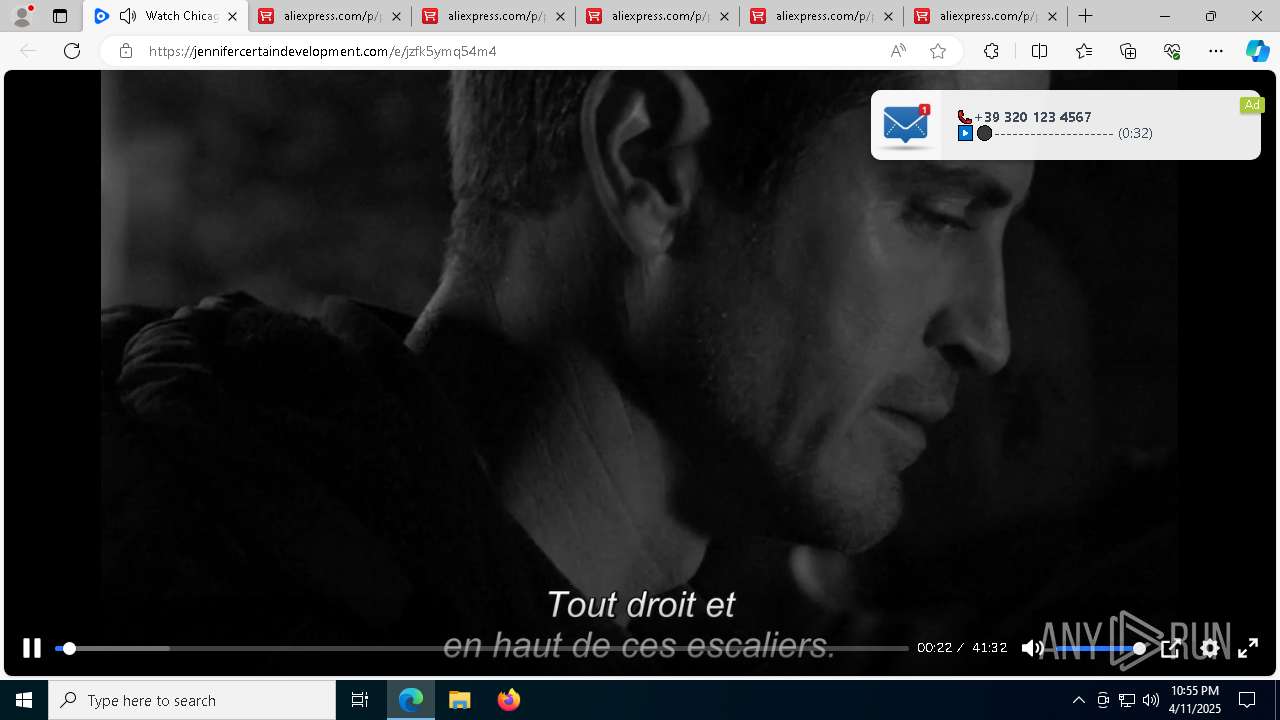Open the Favorites list
This screenshot has height=720, width=1280.
click(1084, 51)
